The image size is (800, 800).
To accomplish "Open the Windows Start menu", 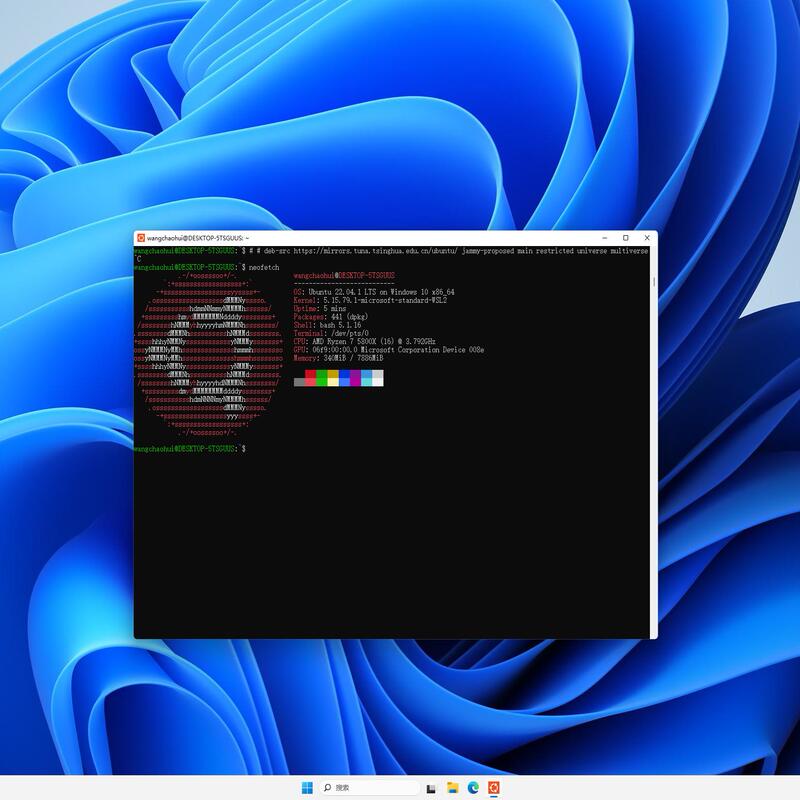I will point(307,788).
